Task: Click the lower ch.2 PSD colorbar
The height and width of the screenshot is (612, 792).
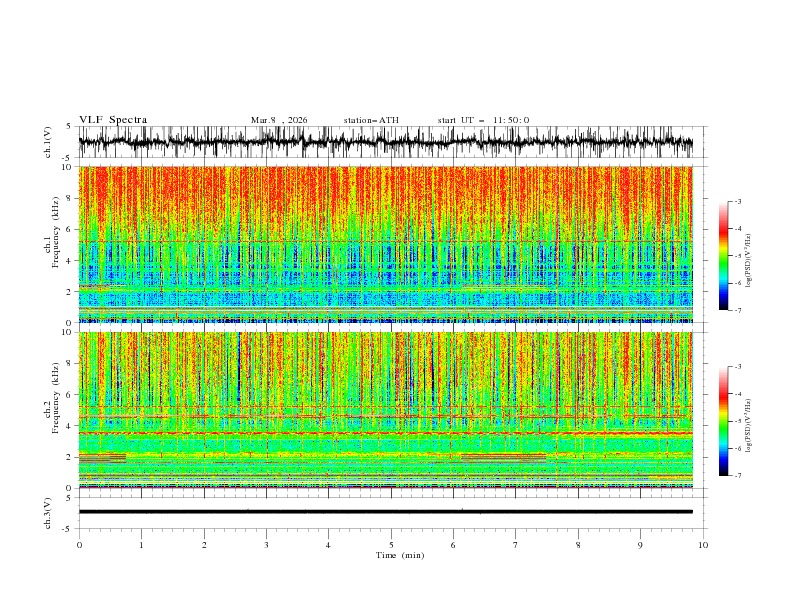Action: [723, 421]
